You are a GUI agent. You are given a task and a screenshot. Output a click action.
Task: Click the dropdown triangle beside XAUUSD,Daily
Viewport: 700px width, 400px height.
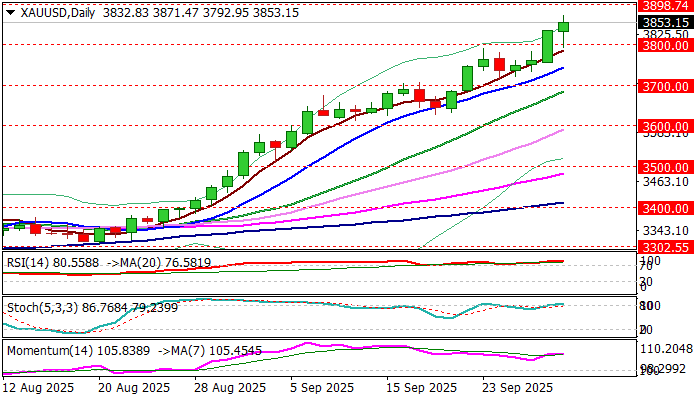10,13
